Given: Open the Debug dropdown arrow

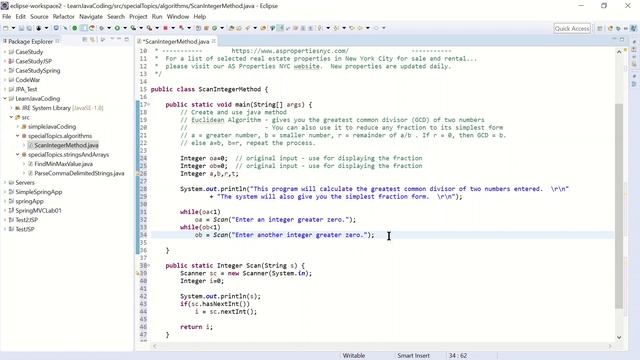Looking at the screenshot, I should (109, 28).
